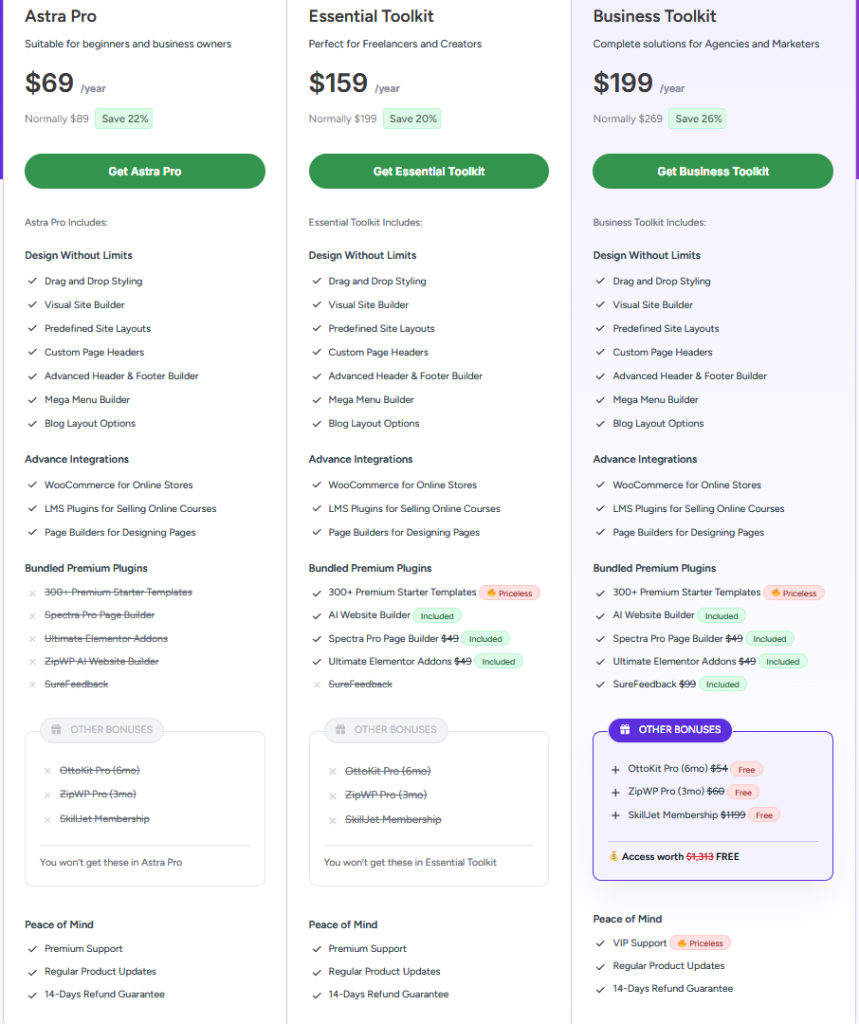Click the checkmark beside SureFeedback in Business Toolkit
859x1024 pixels.
point(601,684)
